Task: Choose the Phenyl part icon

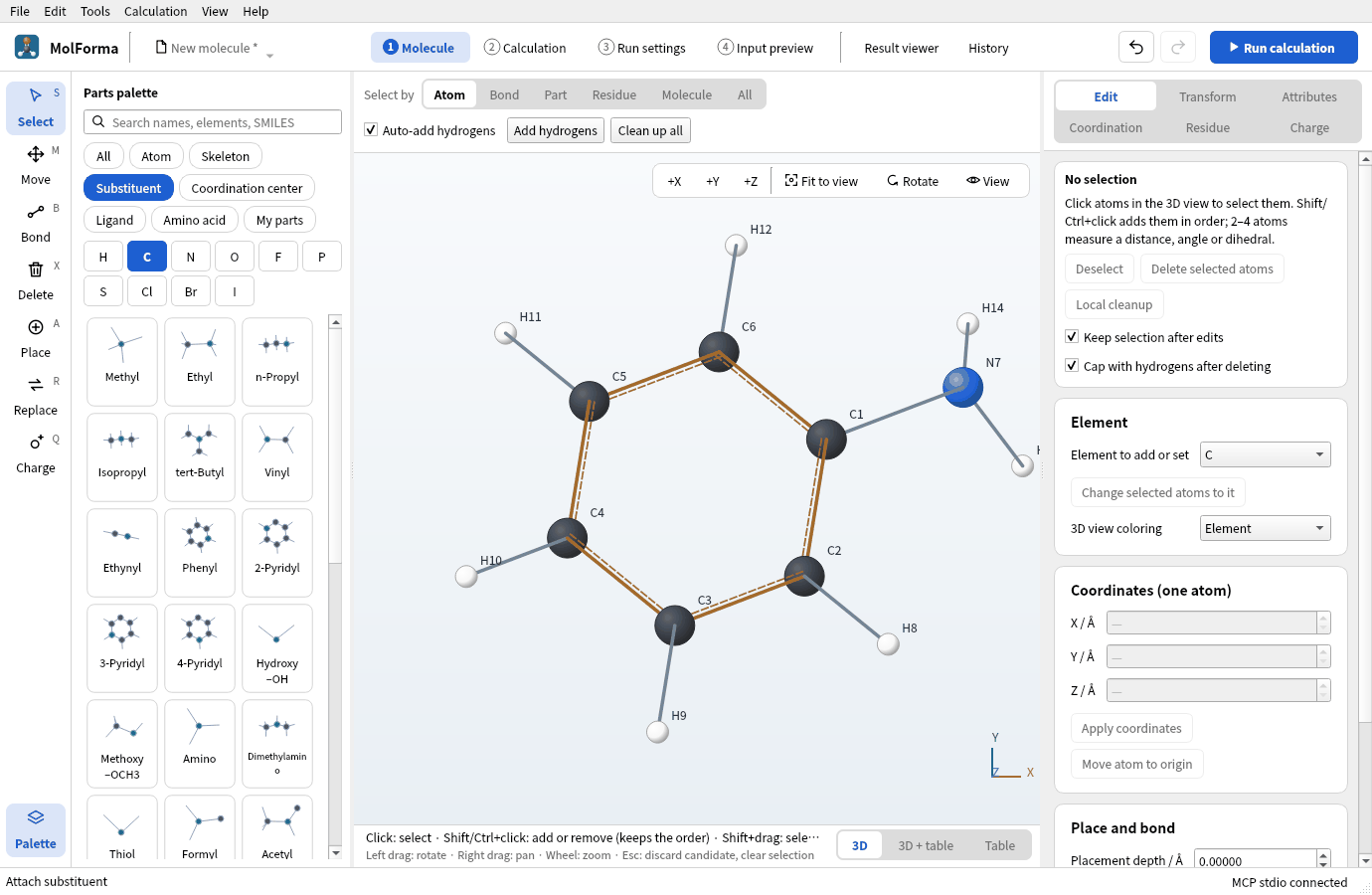Action: coord(200,552)
